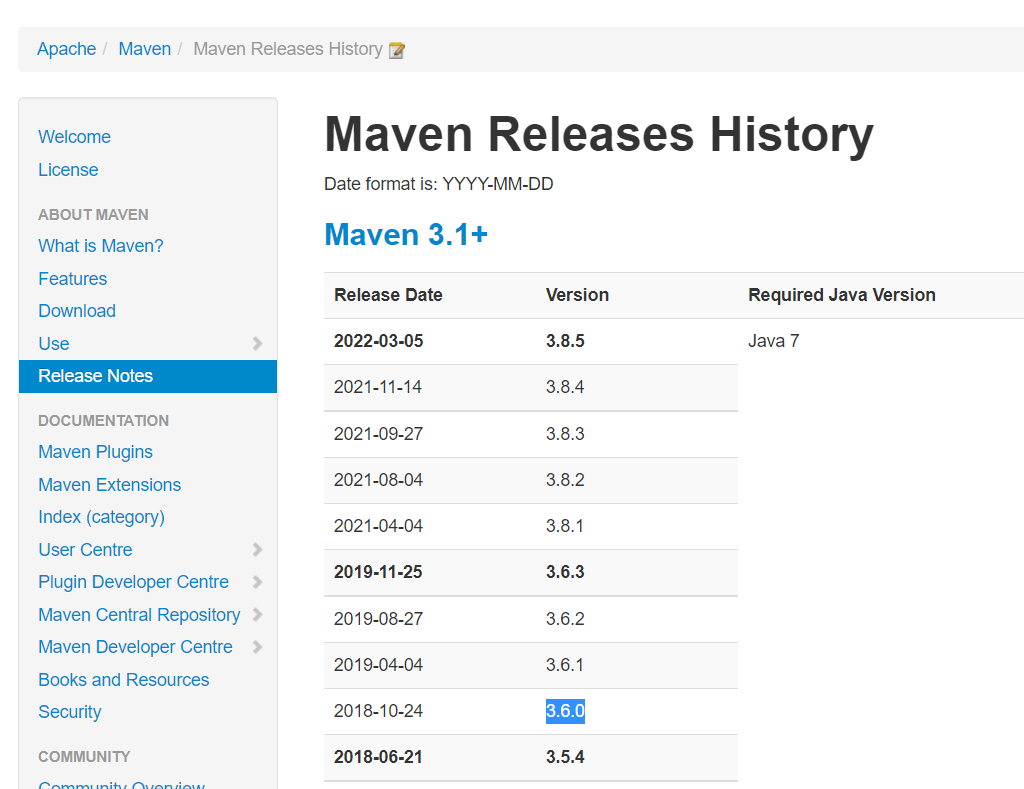Click the Java 7 cell
This screenshot has width=1024, height=789.
[x=773, y=341]
